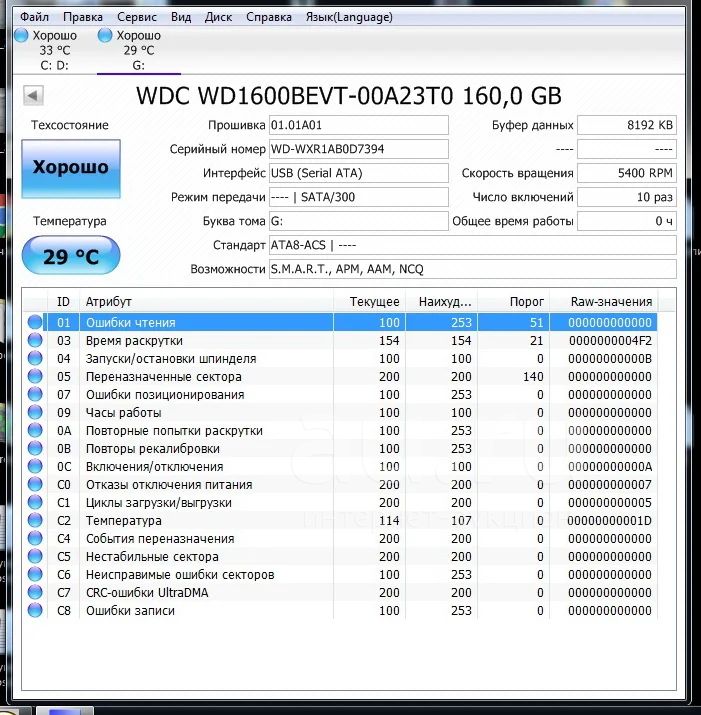Select the G: disk tab
This screenshot has height=715, width=701.
(x=139, y=50)
